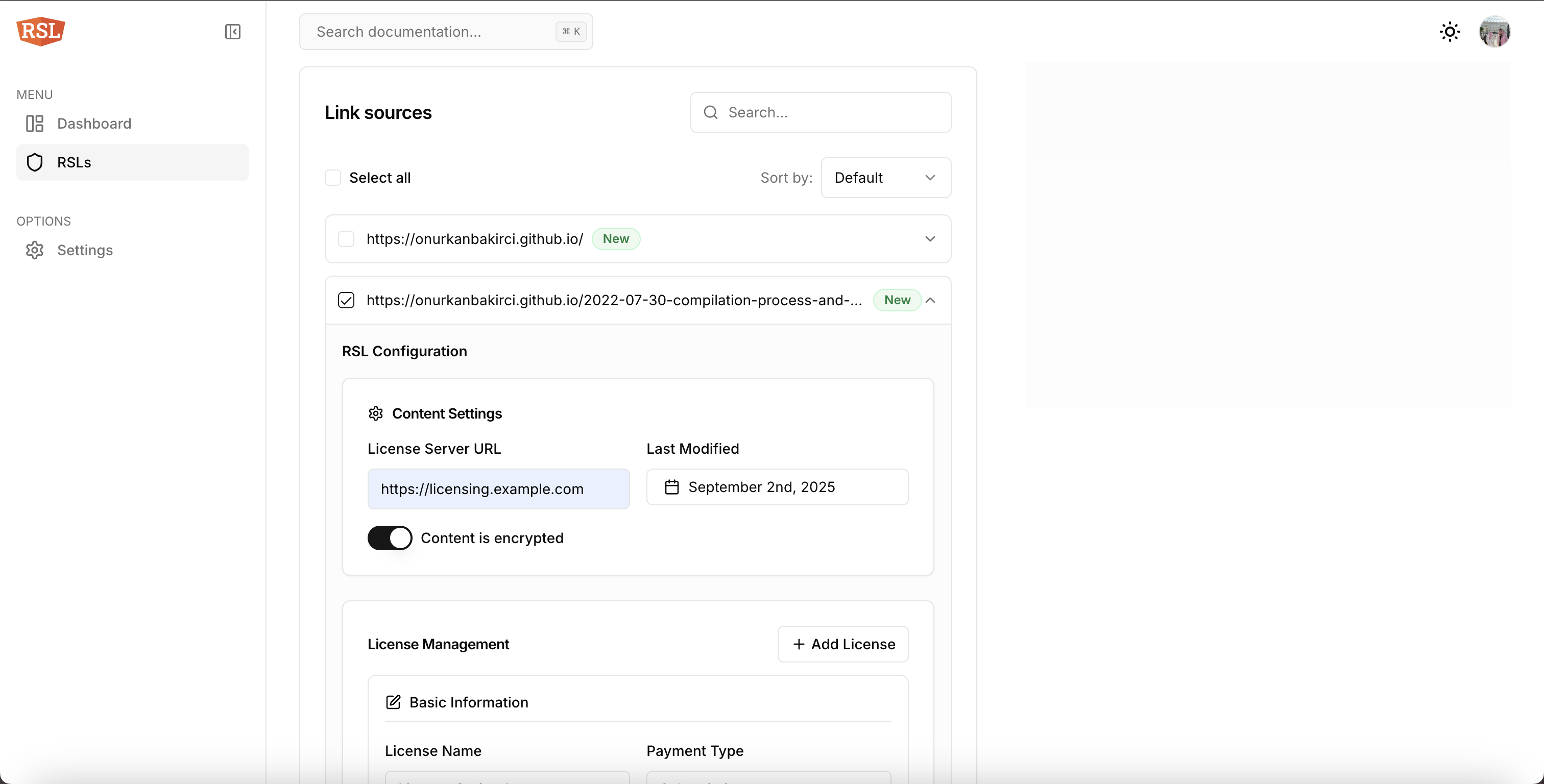Open the Last Modified date picker
This screenshot has height=784, width=1544.
tap(778, 487)
